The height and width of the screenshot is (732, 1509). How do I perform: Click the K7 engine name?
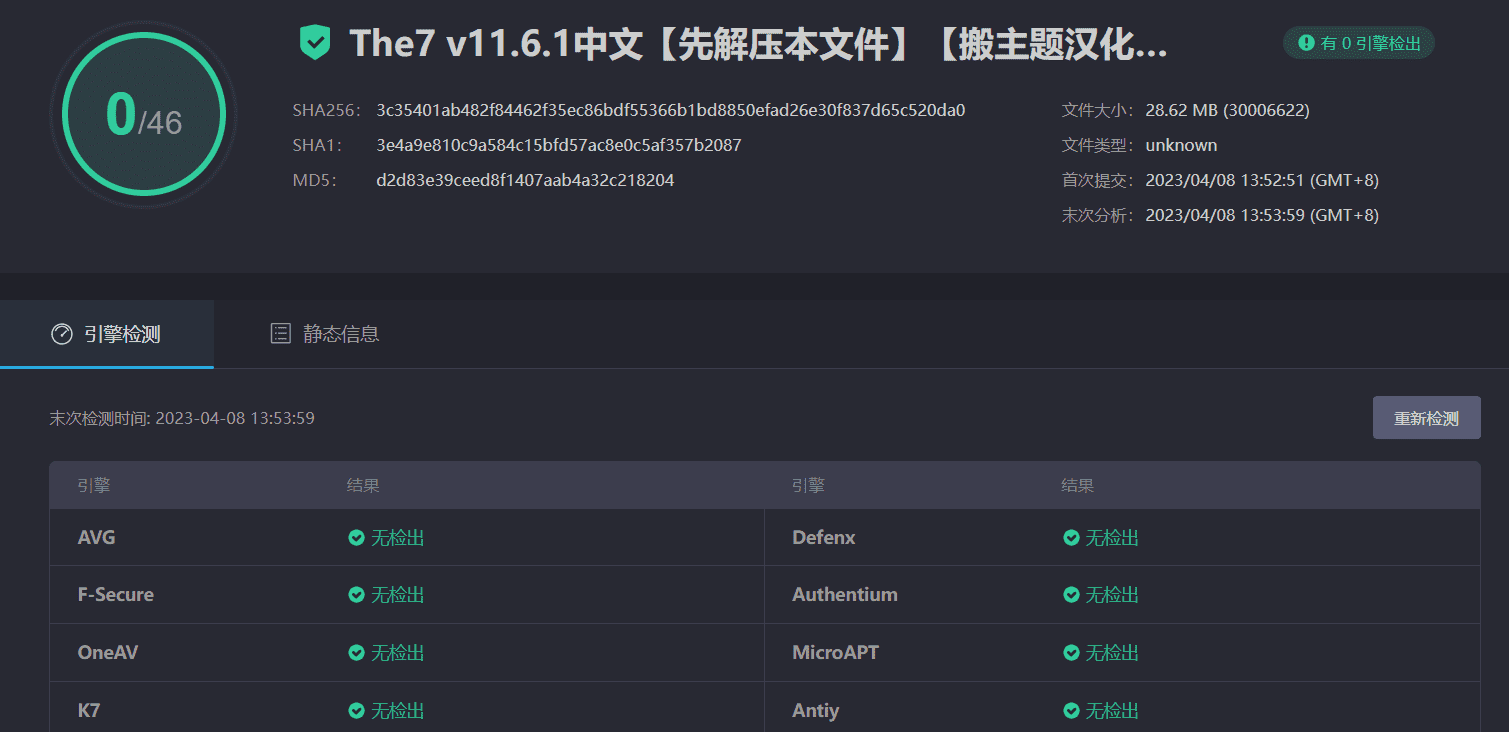(89, 711)
